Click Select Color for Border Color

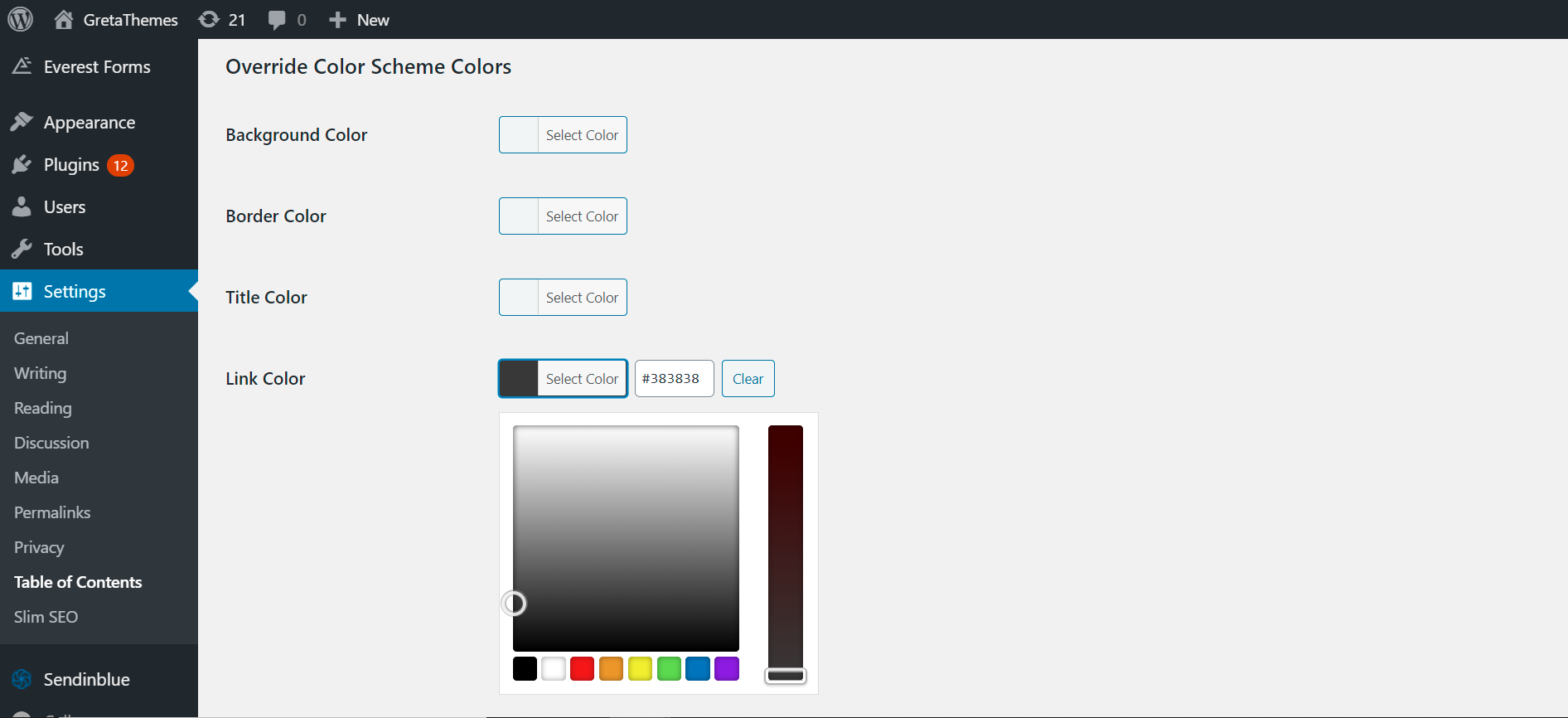point(563,216)
